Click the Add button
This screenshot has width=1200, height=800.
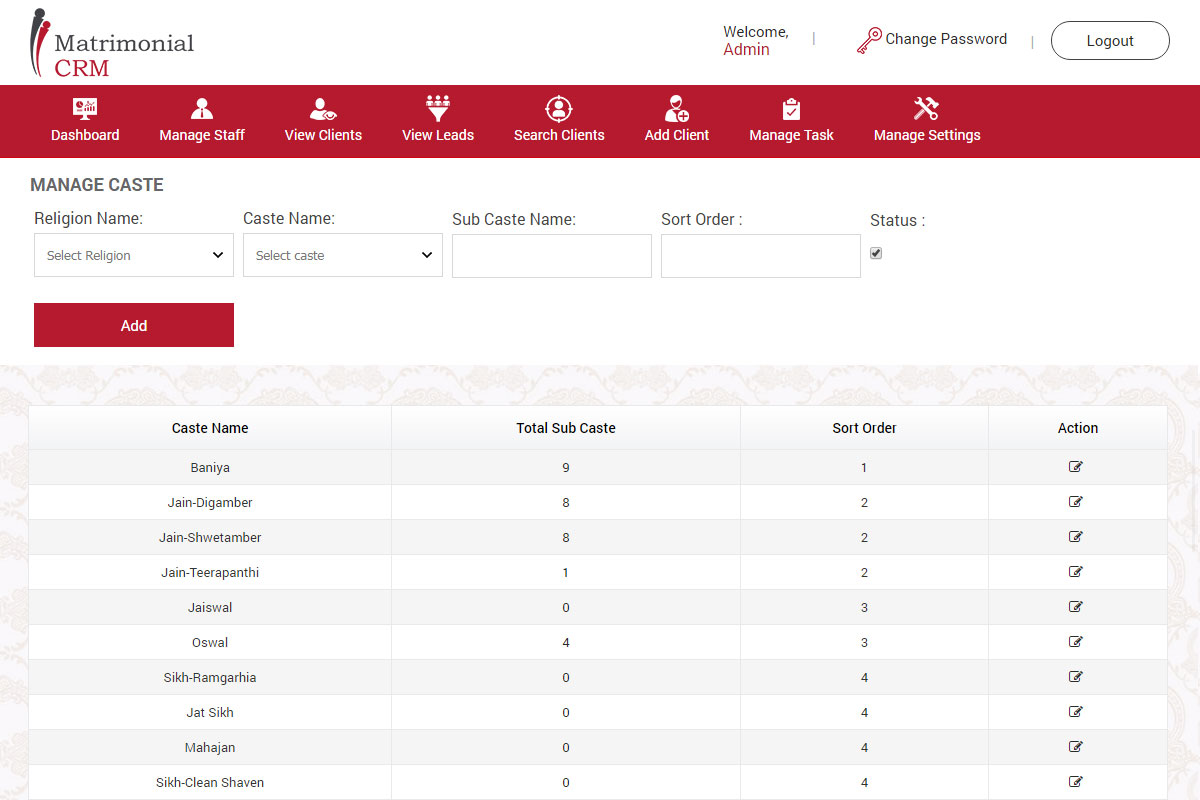(133, 325)
